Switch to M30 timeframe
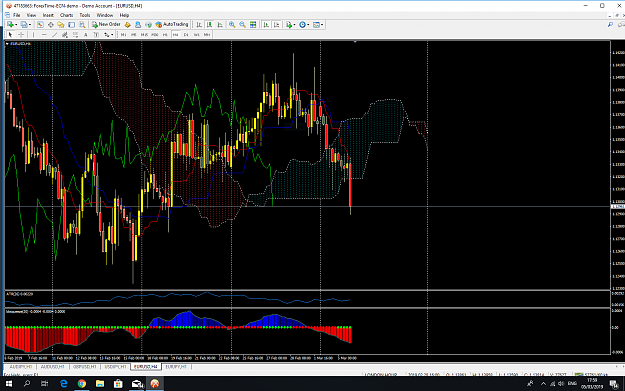 155,35
